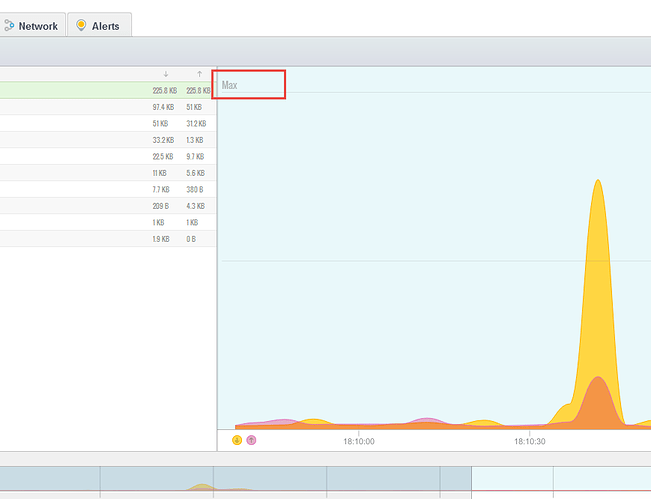Click the 18:10:00 marker on time axis
The width and height of the screenshot is (651, 499).
[358, 441]
